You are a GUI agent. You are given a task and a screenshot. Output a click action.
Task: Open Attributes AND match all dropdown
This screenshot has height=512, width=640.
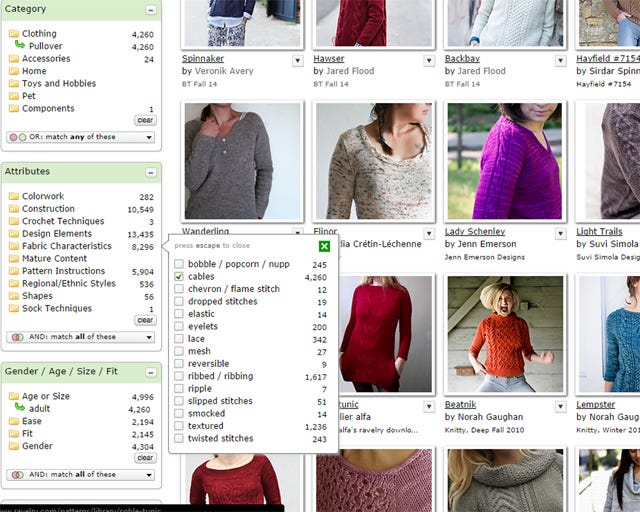pos(81,337)
